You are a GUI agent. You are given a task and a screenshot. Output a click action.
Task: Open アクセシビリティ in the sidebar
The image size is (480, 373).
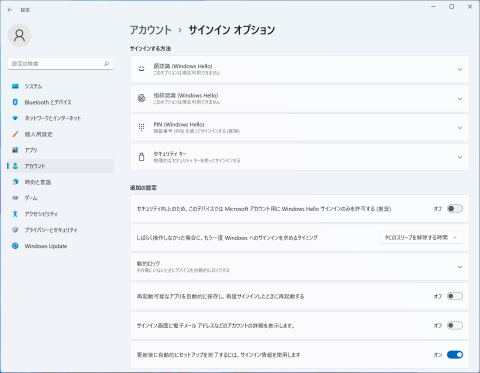pyautogui.click(x=60, y=214)
